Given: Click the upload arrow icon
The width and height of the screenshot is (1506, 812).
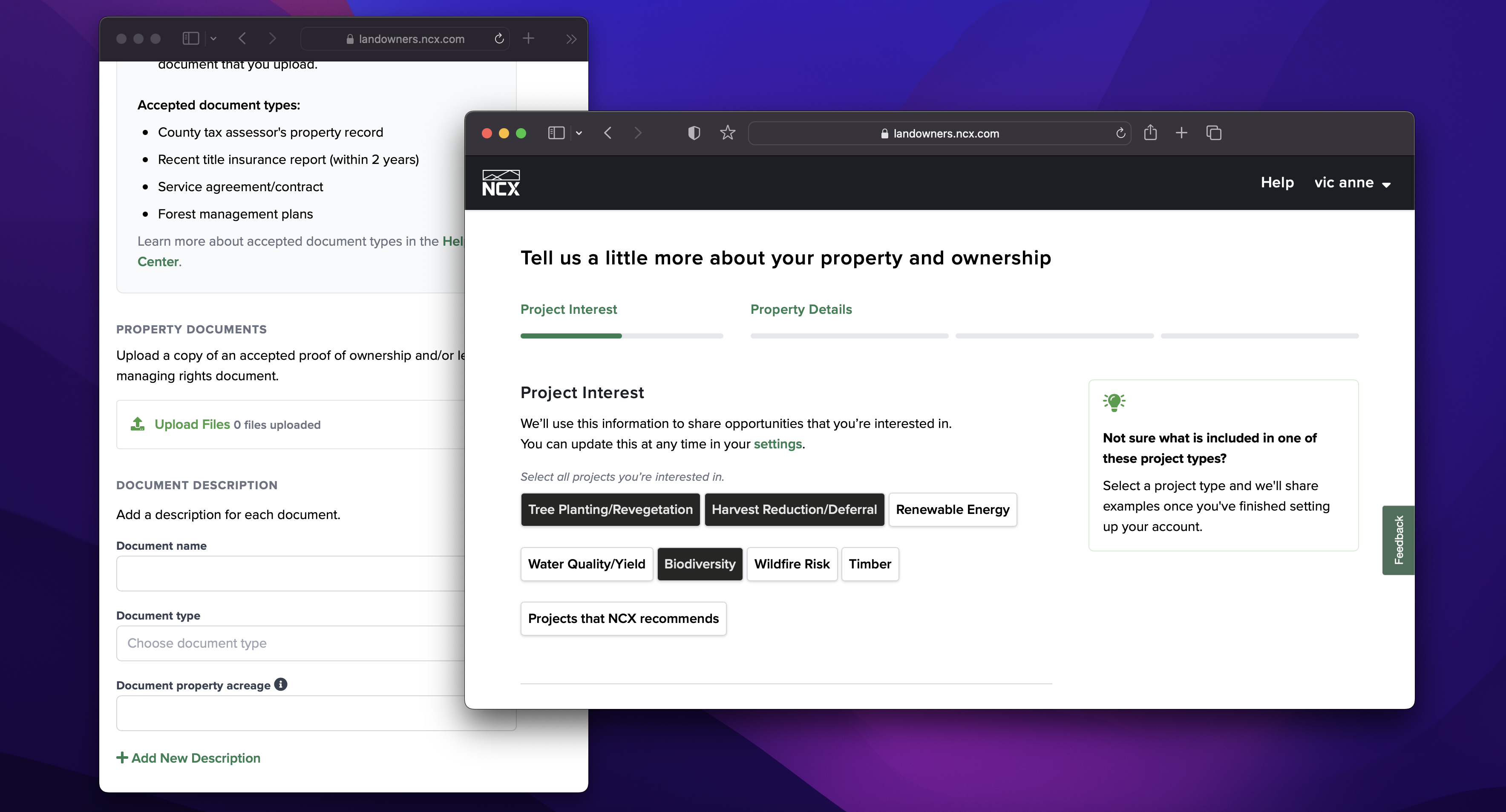Looking at the screenshot, I should click(x=137, y=424).
